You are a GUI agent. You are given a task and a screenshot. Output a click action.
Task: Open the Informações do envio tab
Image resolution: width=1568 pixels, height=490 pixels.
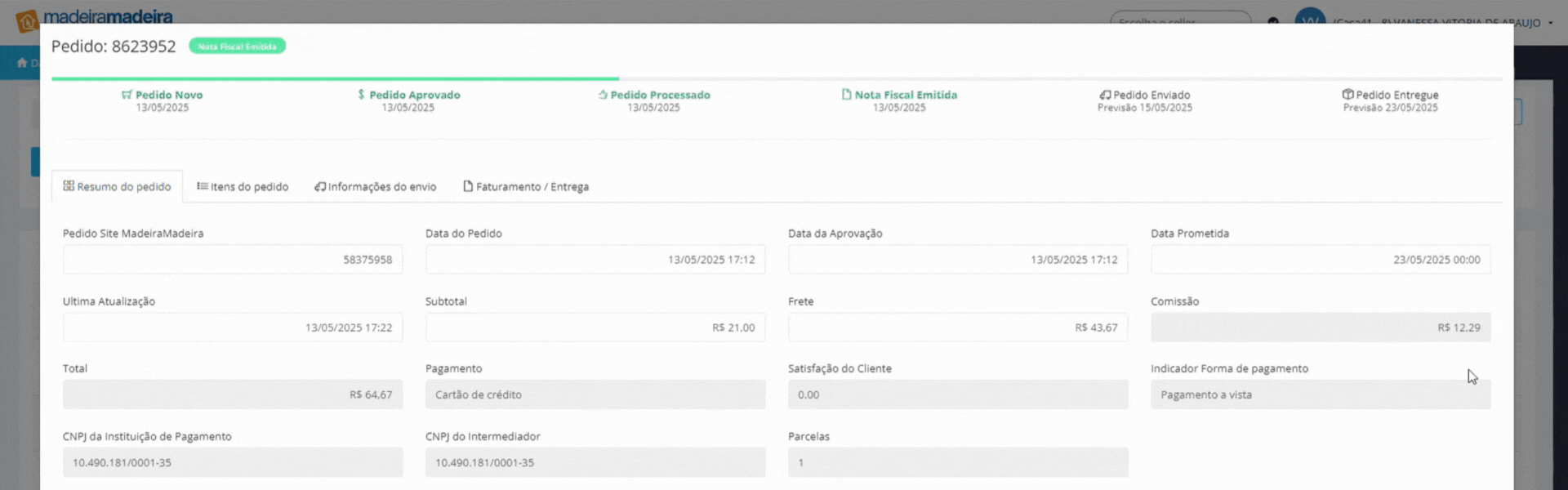click(376, 187)
